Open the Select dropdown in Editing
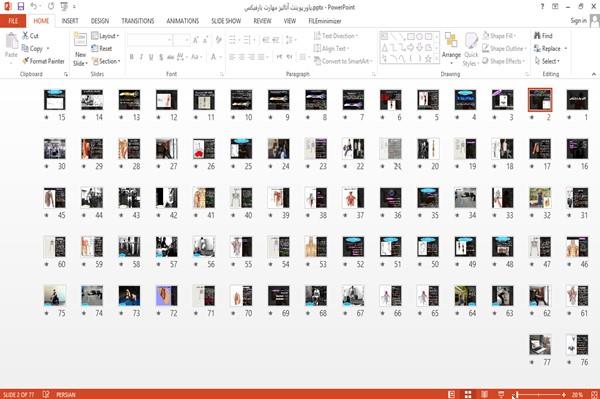600x399 pixels. (x=547, y=61)
